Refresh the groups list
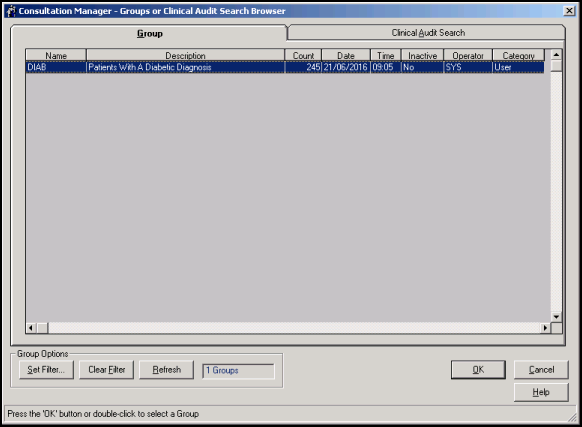This screenshot has width=582, height=427. [x=167, y=370]
